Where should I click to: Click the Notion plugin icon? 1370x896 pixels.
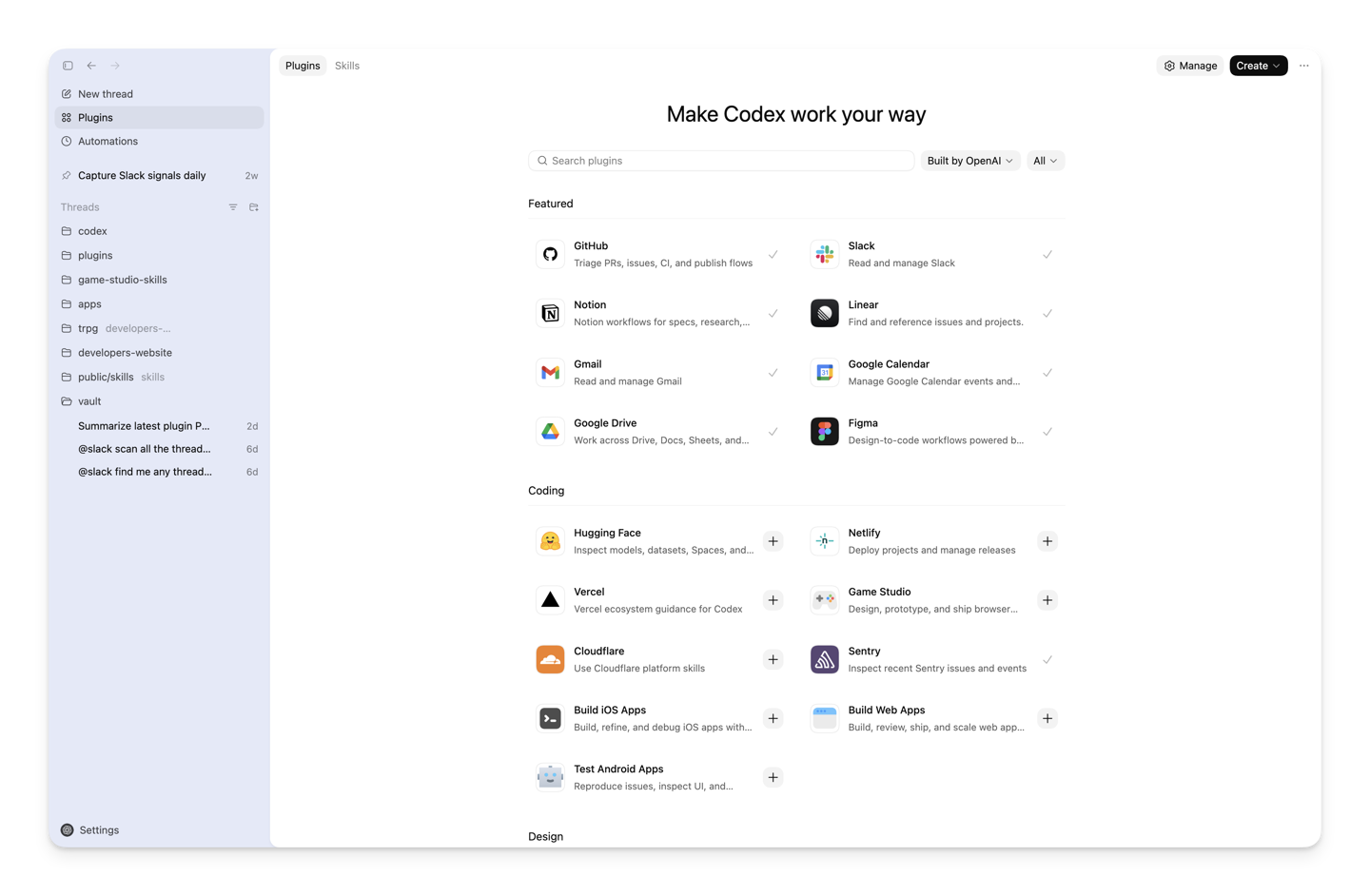pos(550,313)
